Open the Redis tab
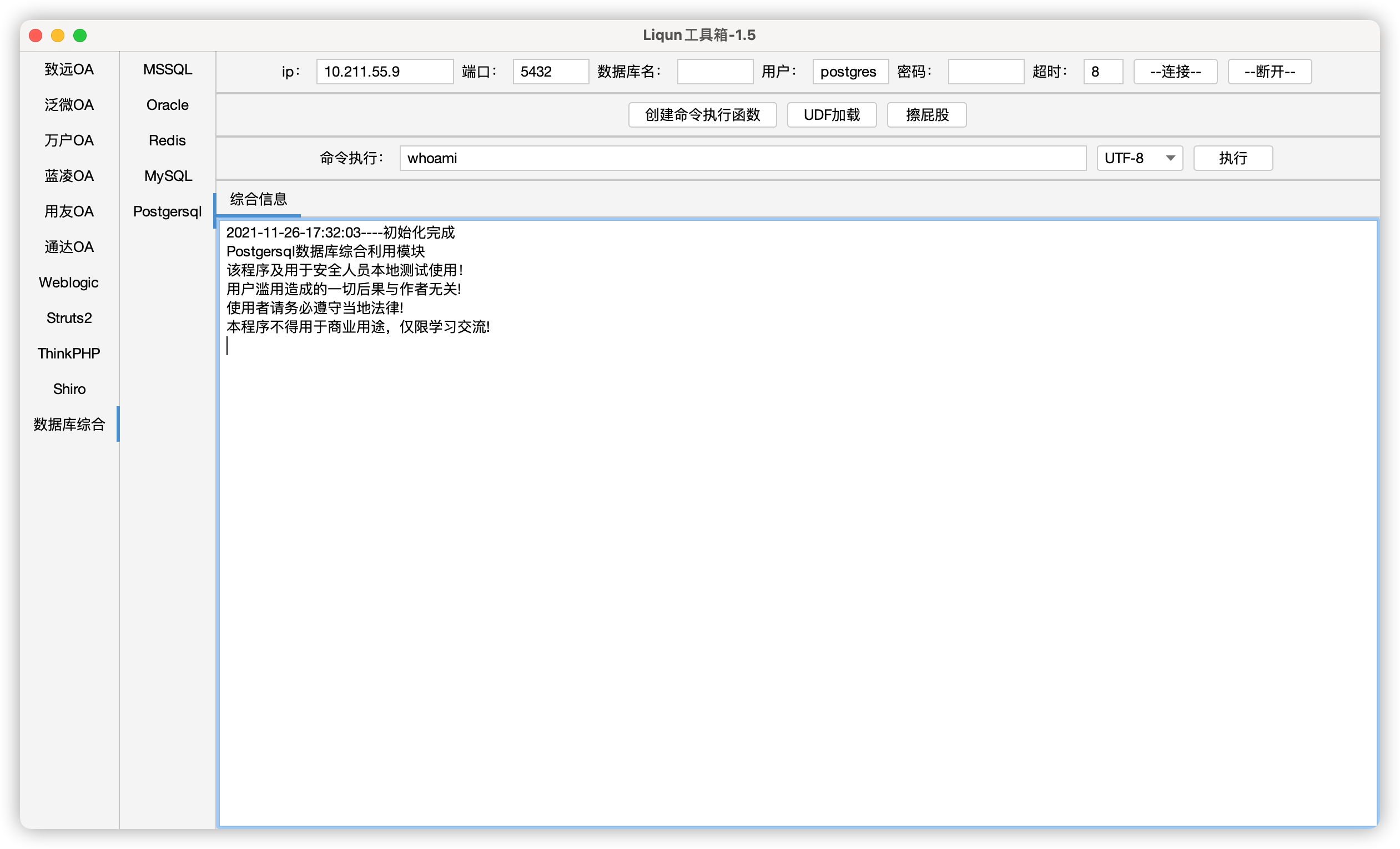This screenshot has width=1400, height=849. coord(167,140)
